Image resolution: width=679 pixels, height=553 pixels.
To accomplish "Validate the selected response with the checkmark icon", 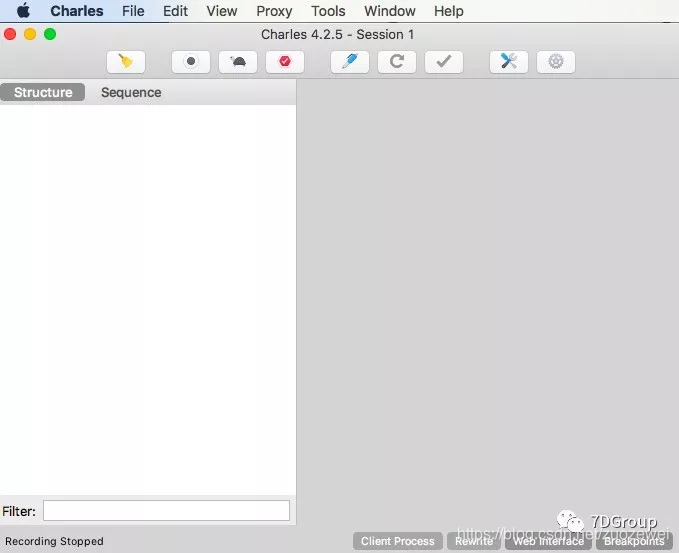I will click(x=444, y=62).
